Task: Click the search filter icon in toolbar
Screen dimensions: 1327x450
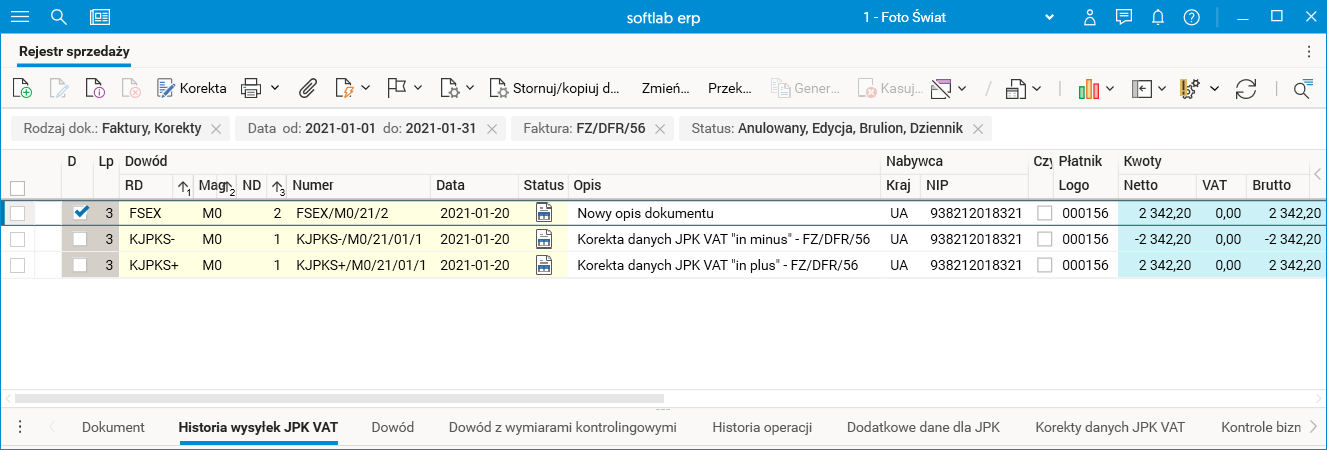Action: pos(1302,88)
